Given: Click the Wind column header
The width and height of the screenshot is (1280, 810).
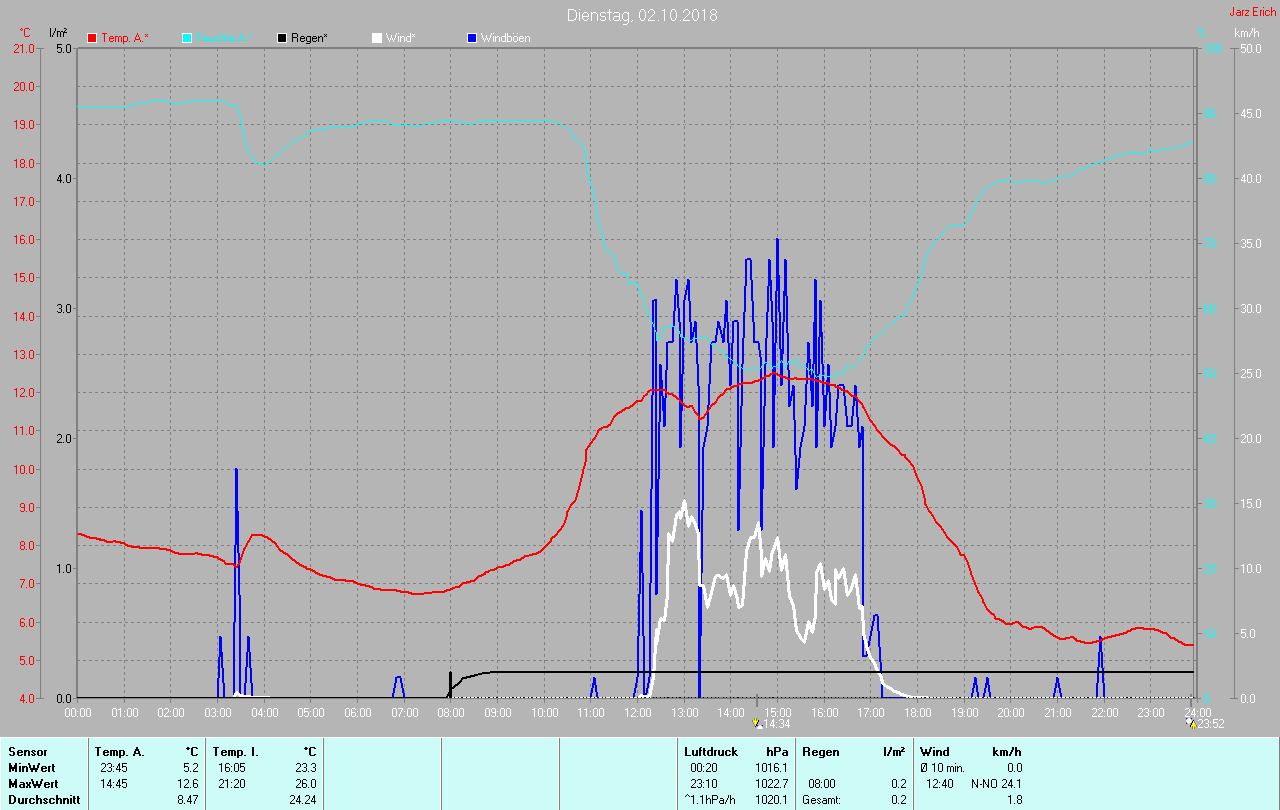Looking at the screenshot, I should (x=934, y=751).
